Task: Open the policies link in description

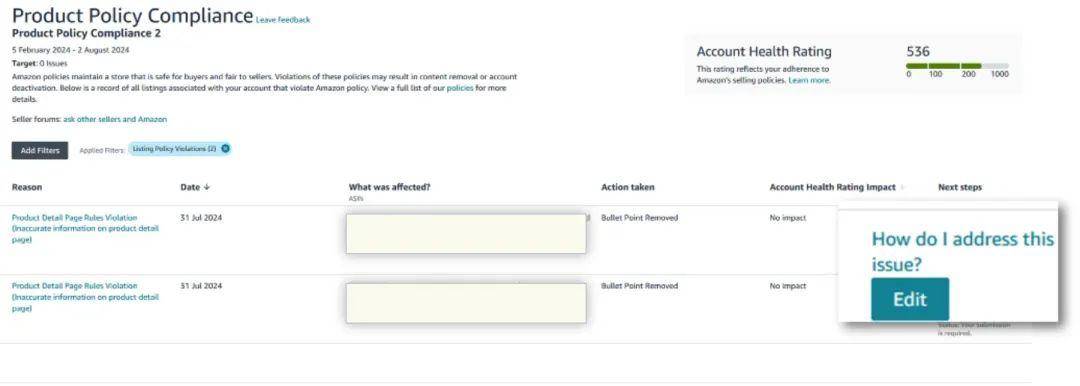Action: click(x=460, y=89)
